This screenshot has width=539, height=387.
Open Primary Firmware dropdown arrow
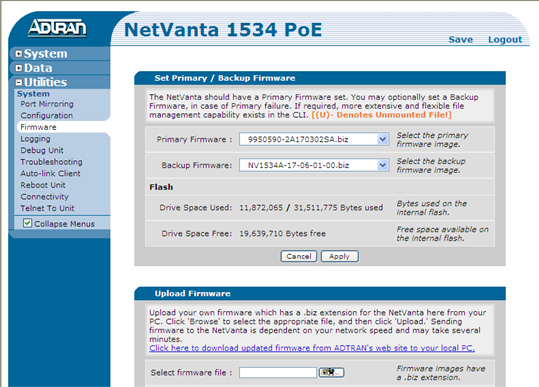pos(383,139)
